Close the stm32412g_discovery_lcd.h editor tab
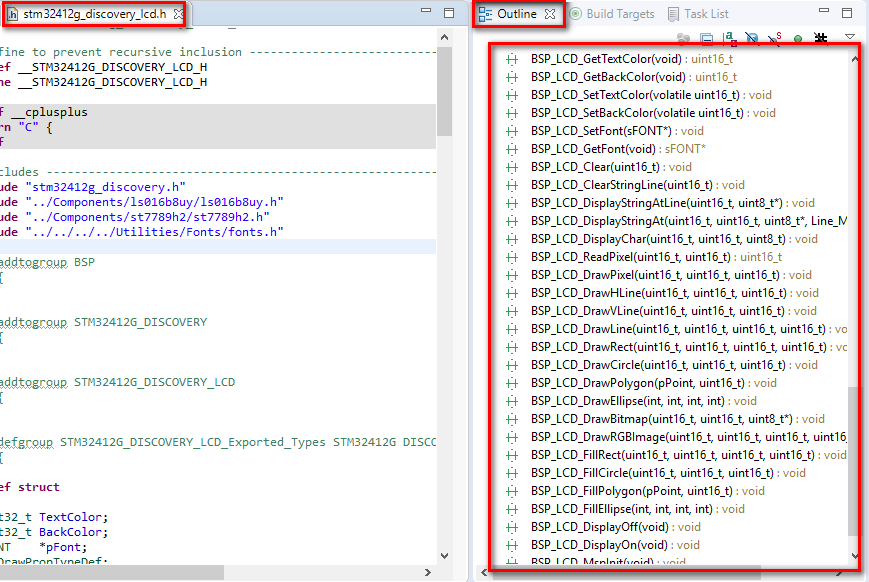 point(178,14)
